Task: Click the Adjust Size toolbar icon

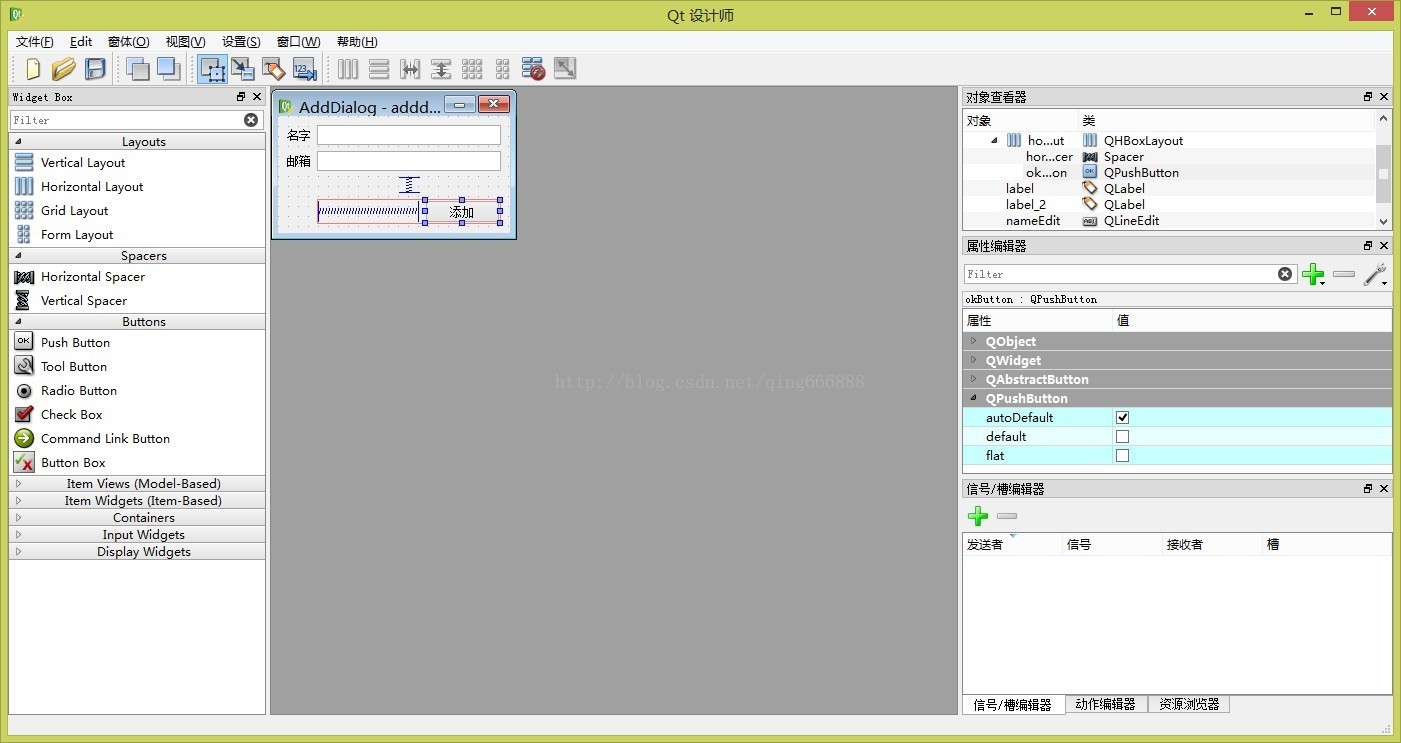Action: click(565, 69)
